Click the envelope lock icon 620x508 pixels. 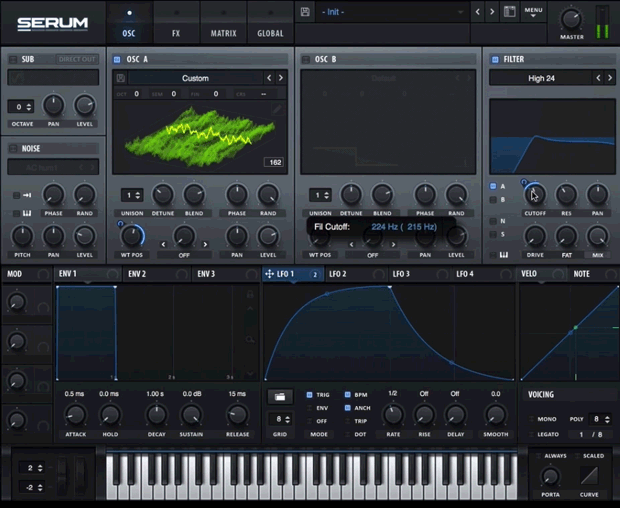pos(250,294)
